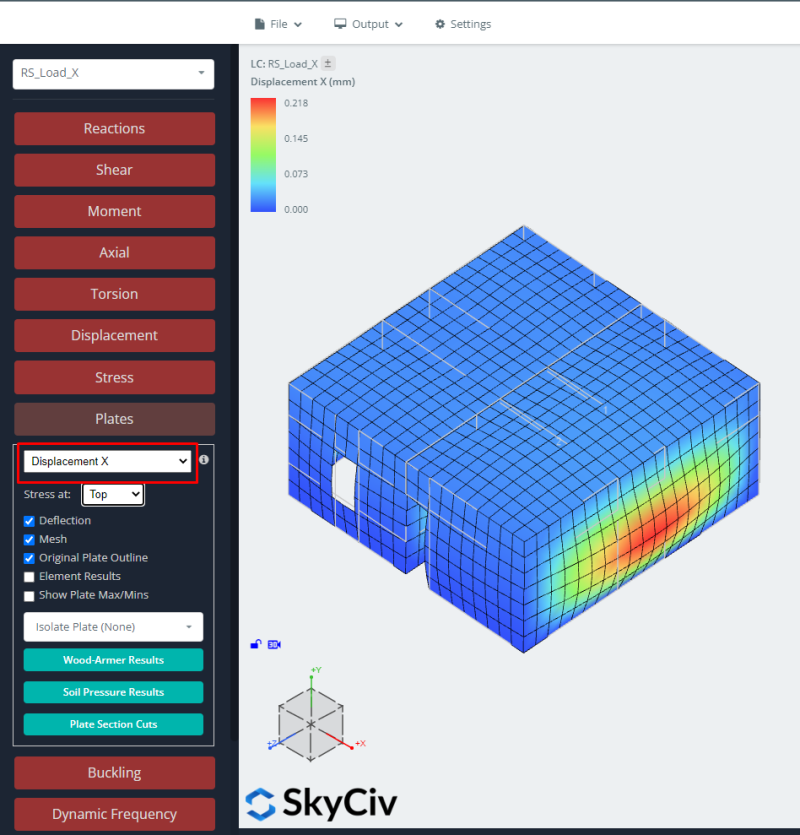Click the ± icon next to LC: RS_Load_X

coord(327,62)
